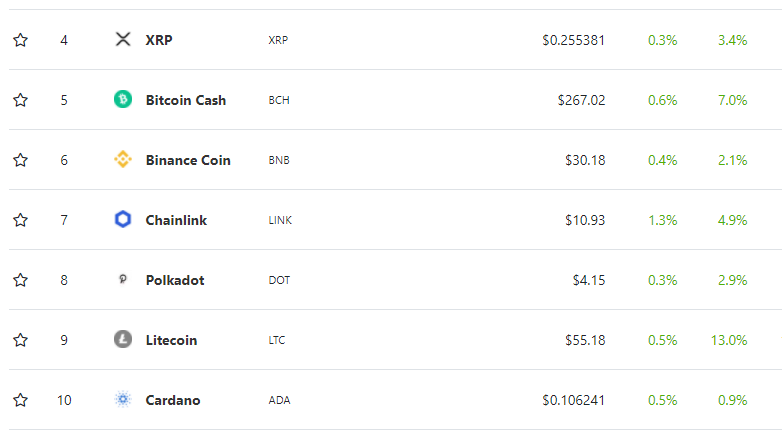Favorite XRP with its star
The width and height of the screenshot is (782, 438).
[20, 40]
